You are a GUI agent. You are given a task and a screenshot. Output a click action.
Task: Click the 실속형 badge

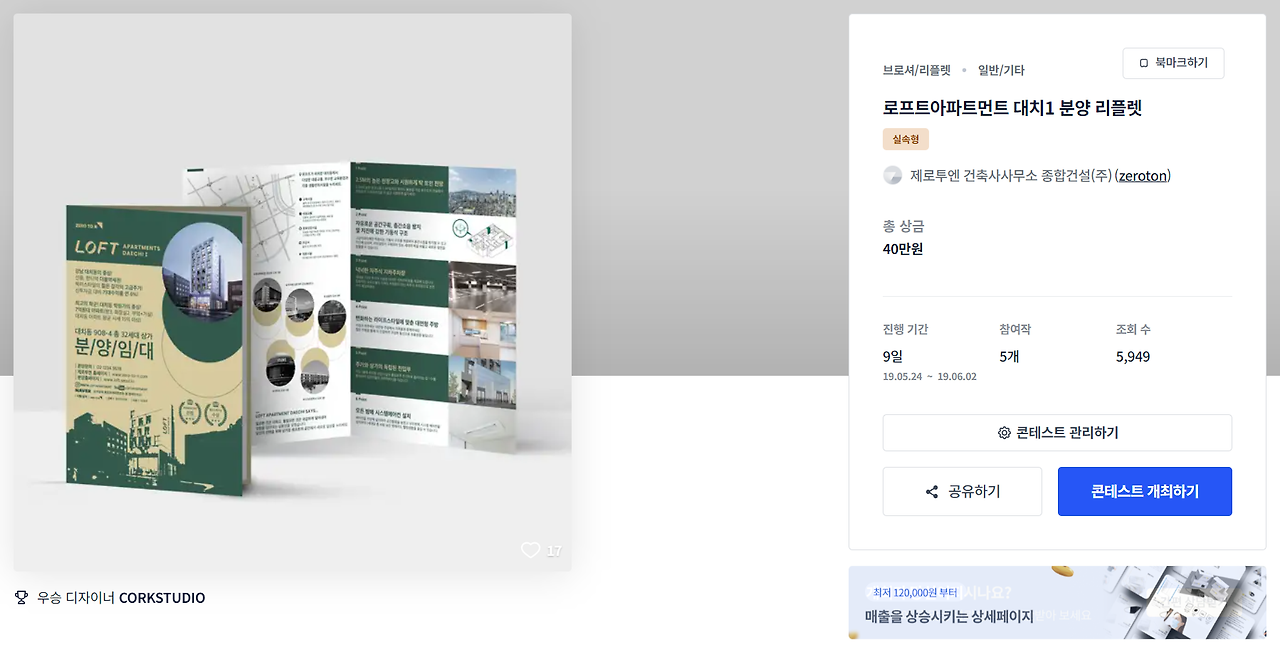(906, 140)
